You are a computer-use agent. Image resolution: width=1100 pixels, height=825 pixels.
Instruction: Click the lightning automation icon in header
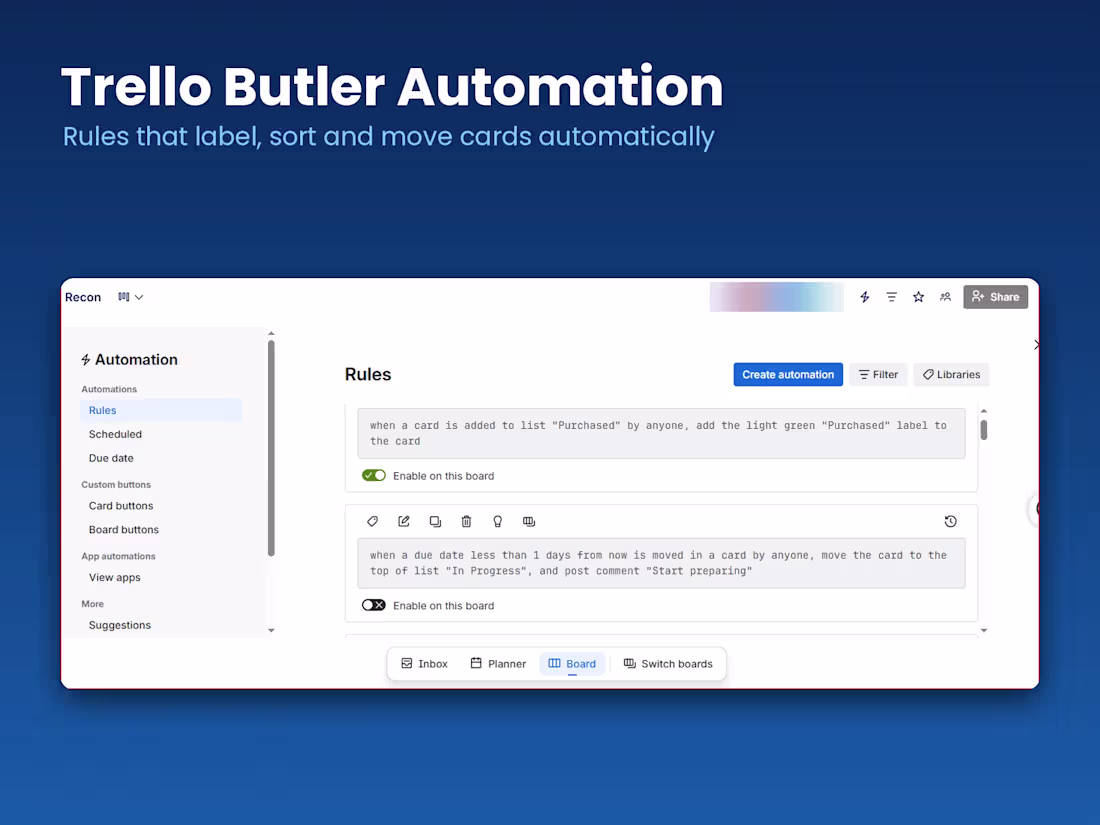pyautogui.click(x=864, y=297)
